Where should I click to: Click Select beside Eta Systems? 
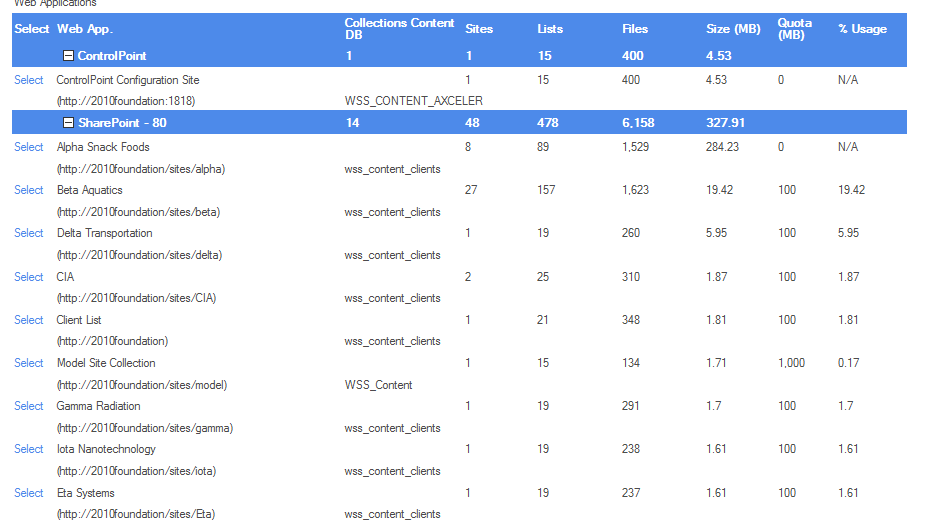[x=29, y=493]
